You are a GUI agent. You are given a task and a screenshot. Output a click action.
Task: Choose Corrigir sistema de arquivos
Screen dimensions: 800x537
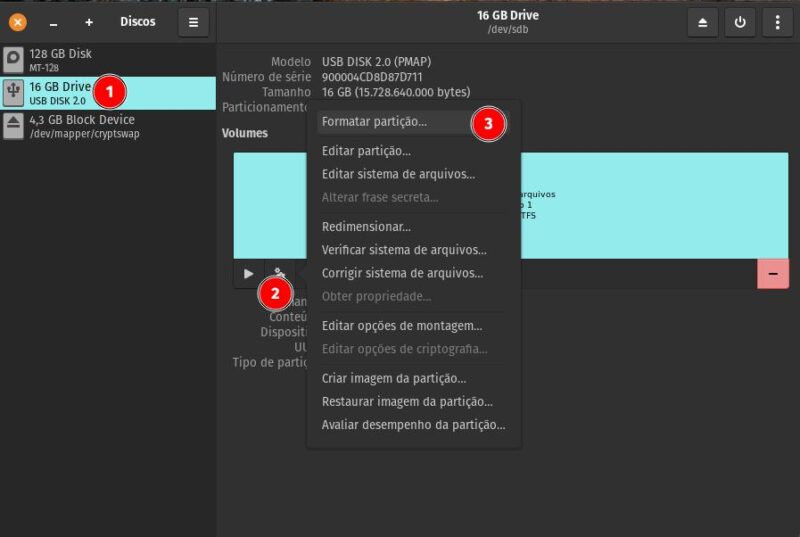click(x=402, y=273)
